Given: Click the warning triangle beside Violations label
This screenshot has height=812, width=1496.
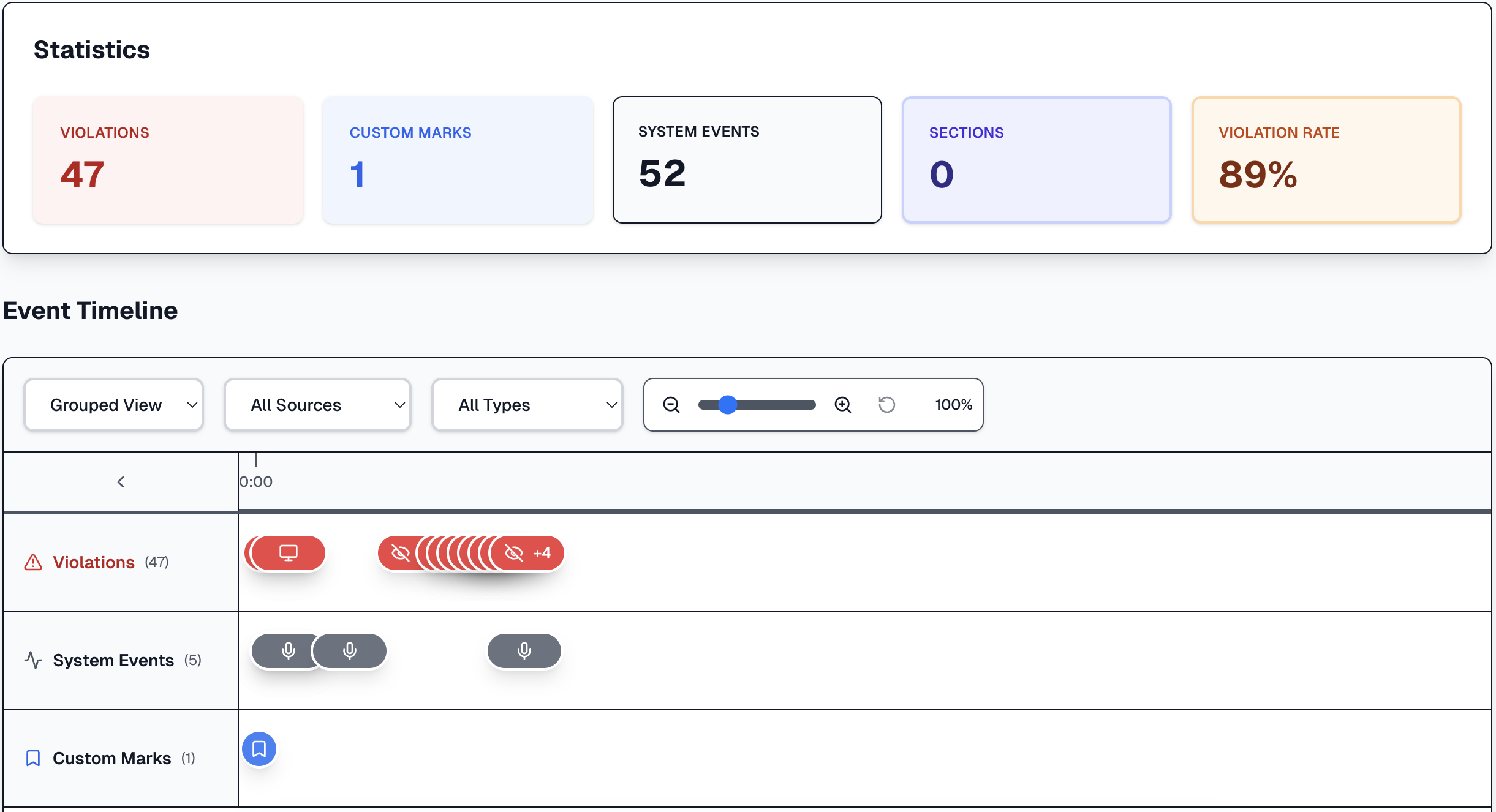Looking at the screenshot, I should coord(34,562).
